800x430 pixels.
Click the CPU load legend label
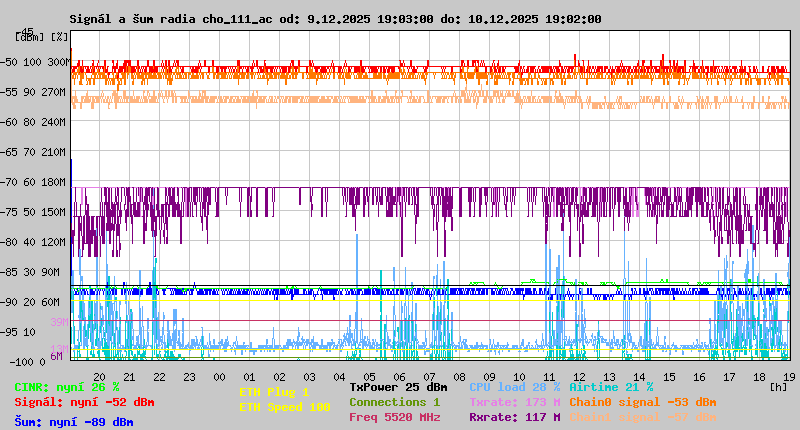tap(514, 387)
